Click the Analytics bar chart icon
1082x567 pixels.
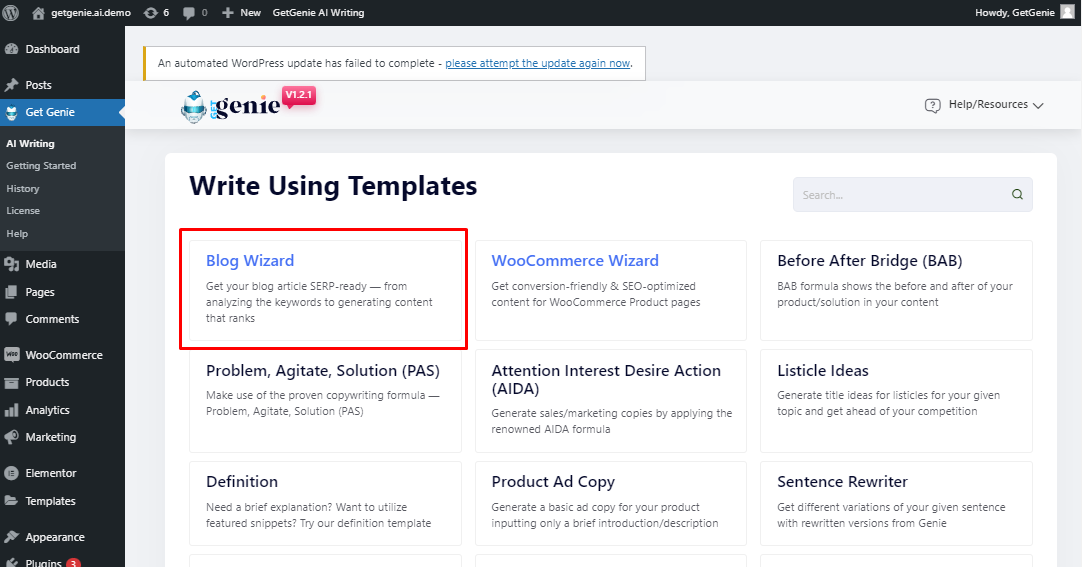click(11, 410)
